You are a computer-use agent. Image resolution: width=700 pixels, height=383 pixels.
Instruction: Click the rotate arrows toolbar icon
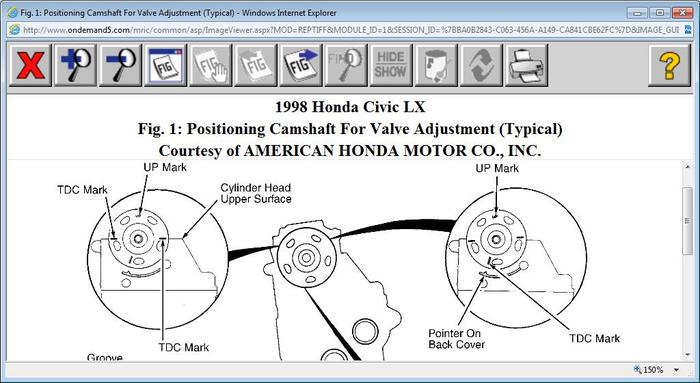481,65
